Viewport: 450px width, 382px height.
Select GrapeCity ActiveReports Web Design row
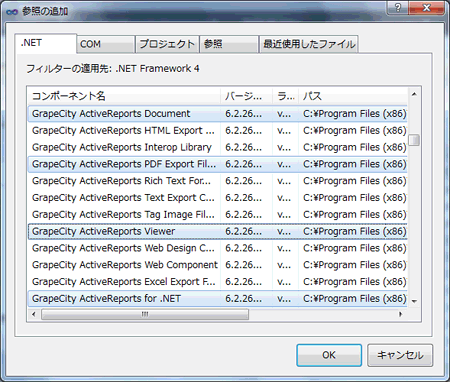pyautogui.click(x=218, y=248)
